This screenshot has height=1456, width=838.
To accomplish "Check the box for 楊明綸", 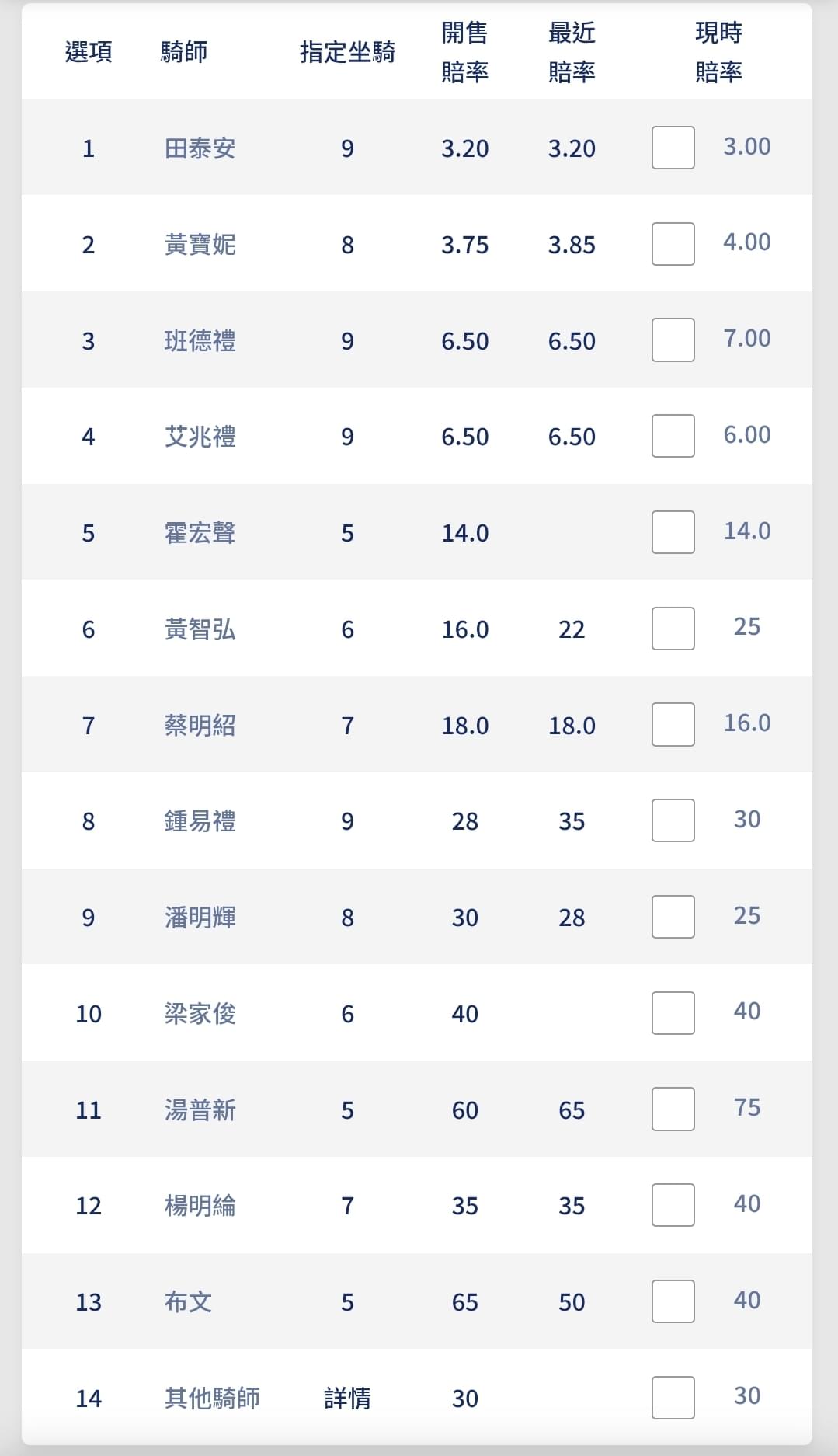I will pyautogui.click(x=673, y=1205).
